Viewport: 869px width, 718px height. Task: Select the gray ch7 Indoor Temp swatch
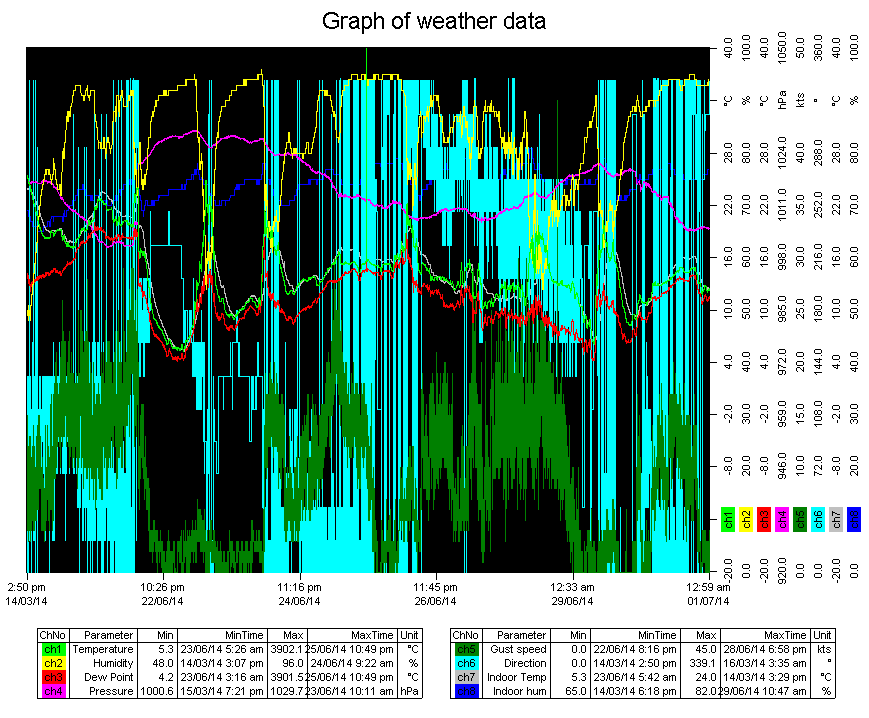tap(466, 677)
